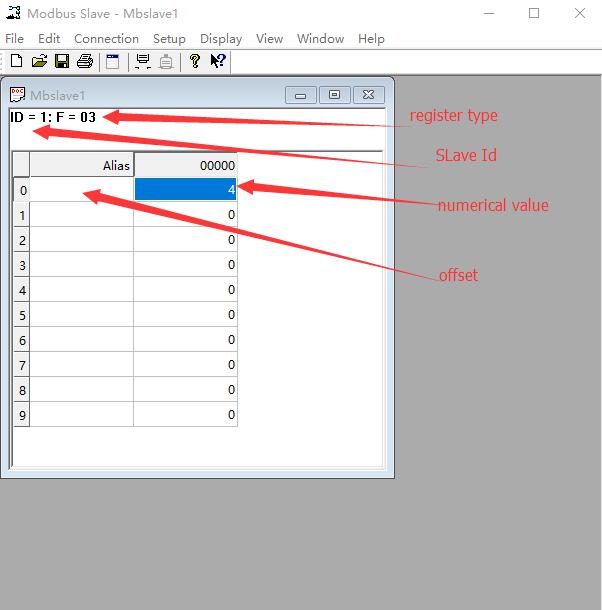Select row header 7
The height and width of the screenshot is (610, 602).
[x=22, y=365]
